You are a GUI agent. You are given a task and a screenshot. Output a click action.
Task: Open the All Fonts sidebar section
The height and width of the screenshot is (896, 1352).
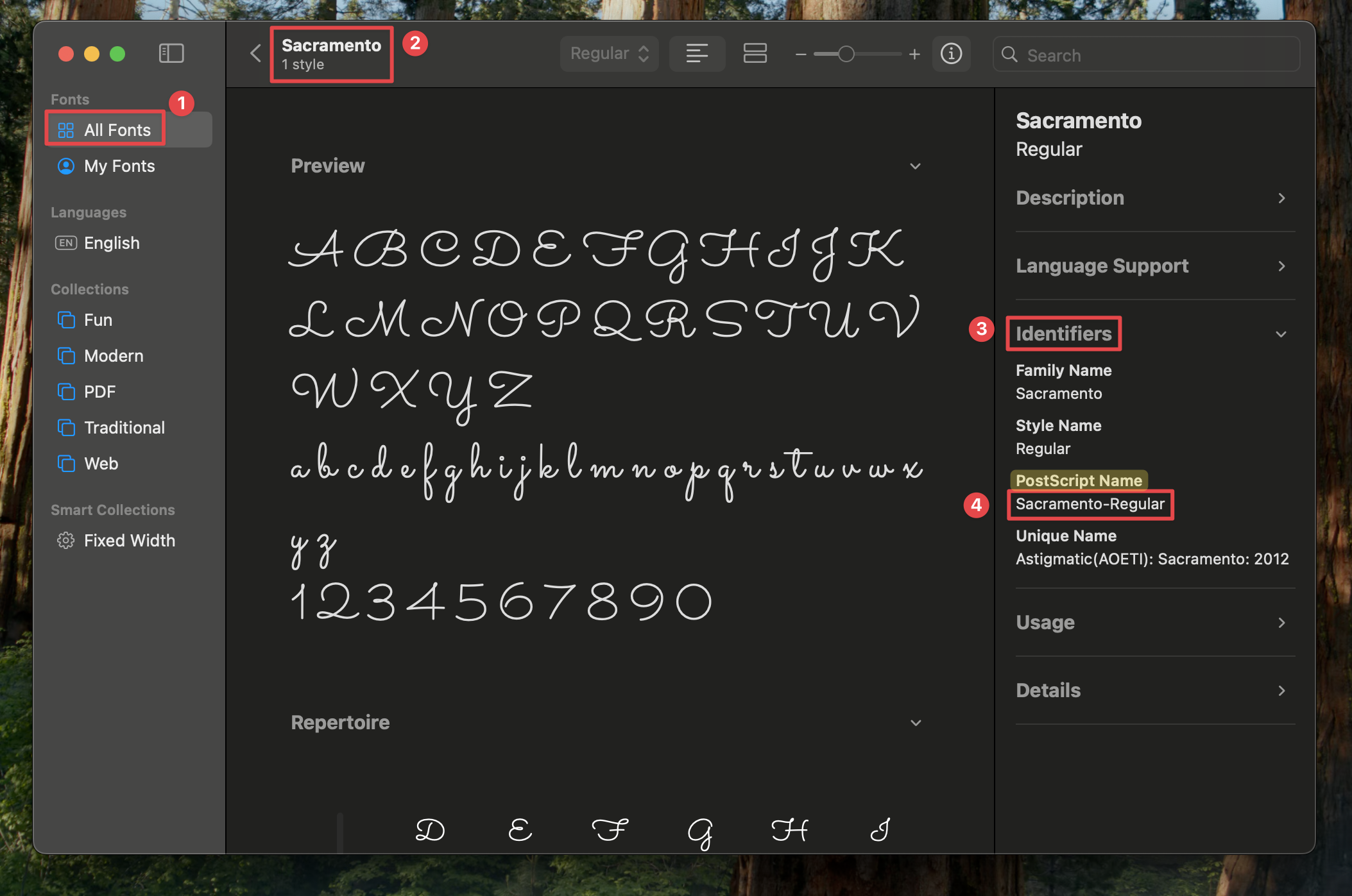click(x=117, y=129)
